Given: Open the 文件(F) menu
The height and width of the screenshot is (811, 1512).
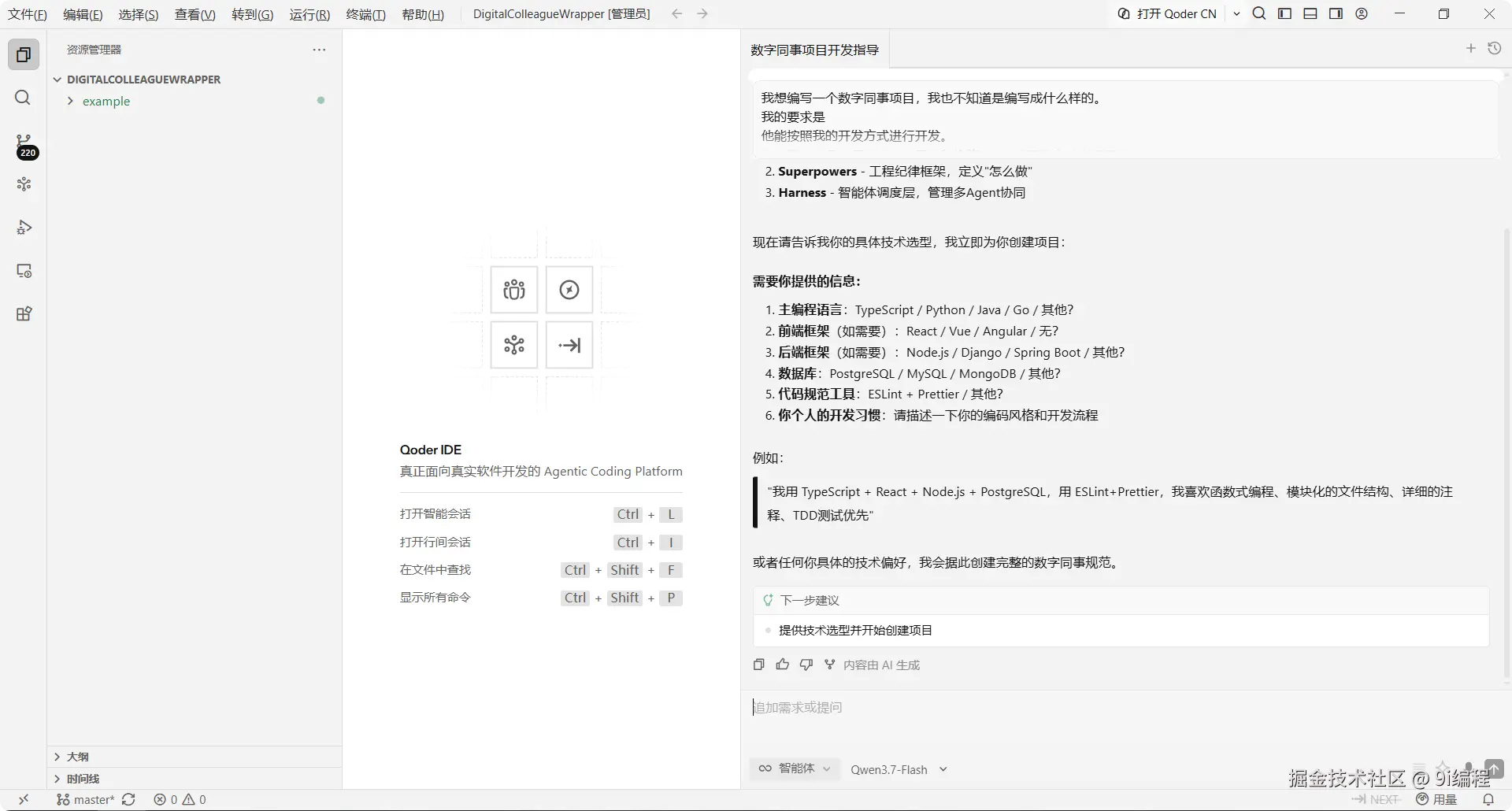Looking at the screenshot, I should 28,14.
